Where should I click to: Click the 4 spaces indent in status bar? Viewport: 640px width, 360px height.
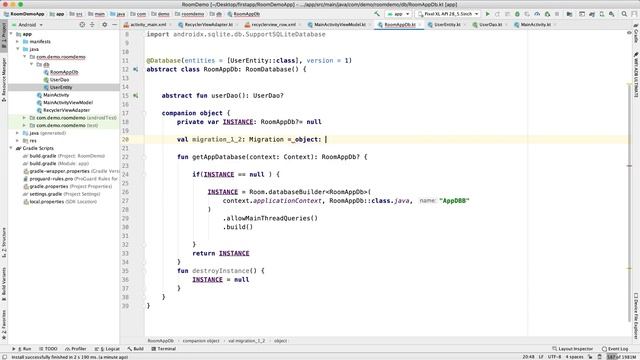[574, 357]
